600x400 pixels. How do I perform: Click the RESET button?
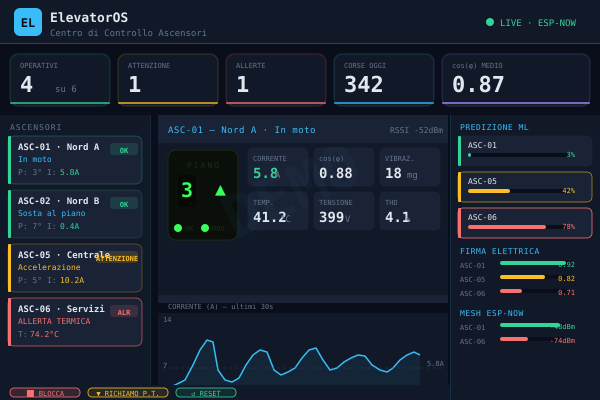206,393
